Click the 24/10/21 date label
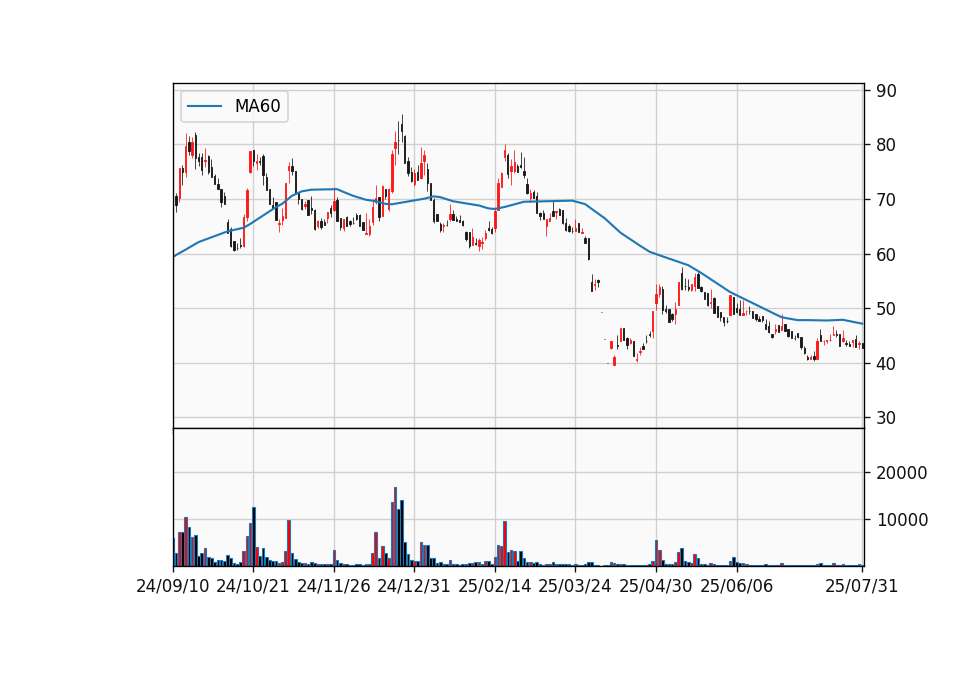This screenshot has height=690, width=960. [253, 586]
